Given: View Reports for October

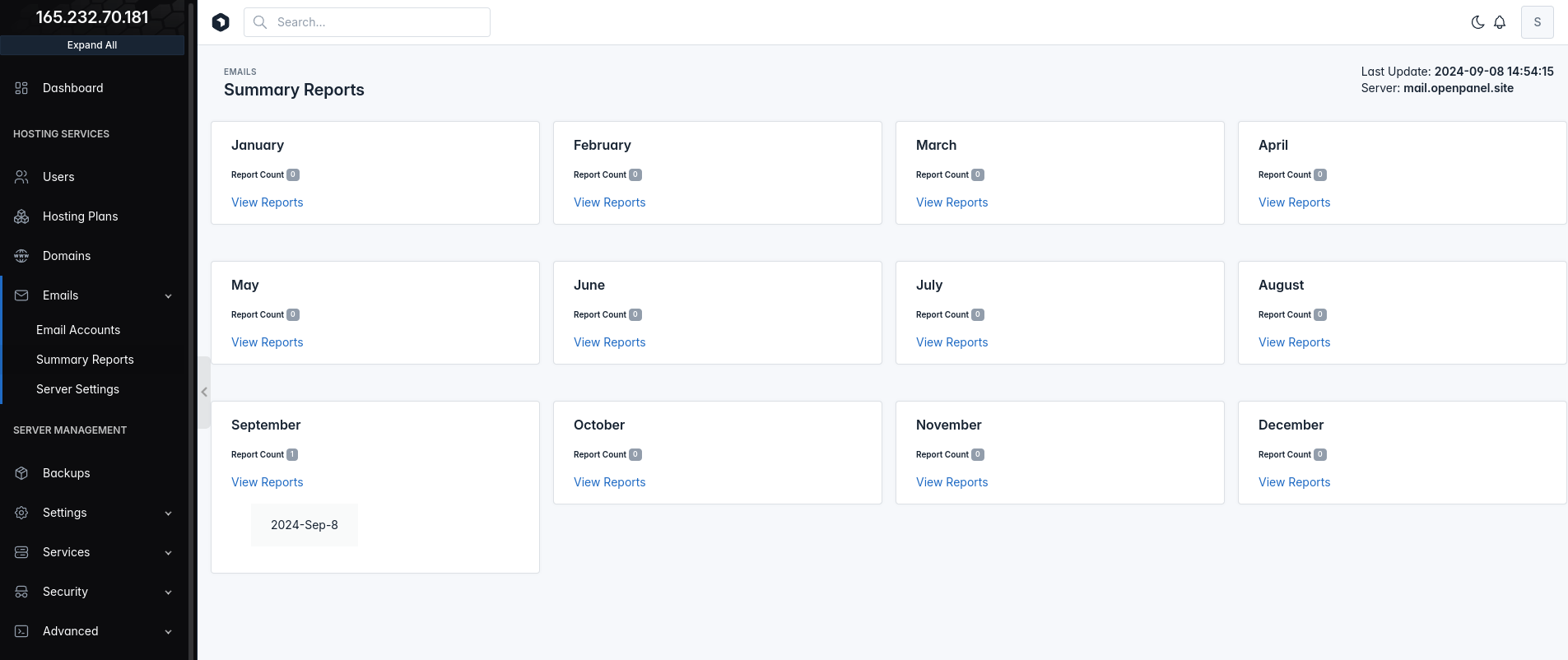Looking at the screenshot, I should tap(609, 482).
